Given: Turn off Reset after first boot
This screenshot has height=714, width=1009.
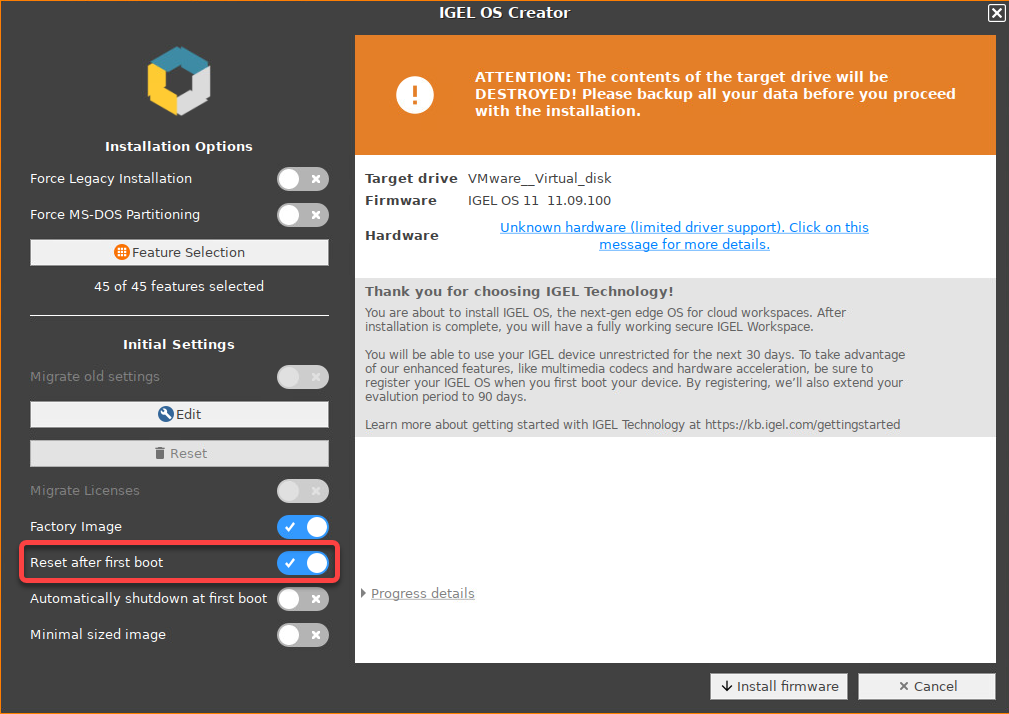Looking at the screenshot, I should click(302, 563).
